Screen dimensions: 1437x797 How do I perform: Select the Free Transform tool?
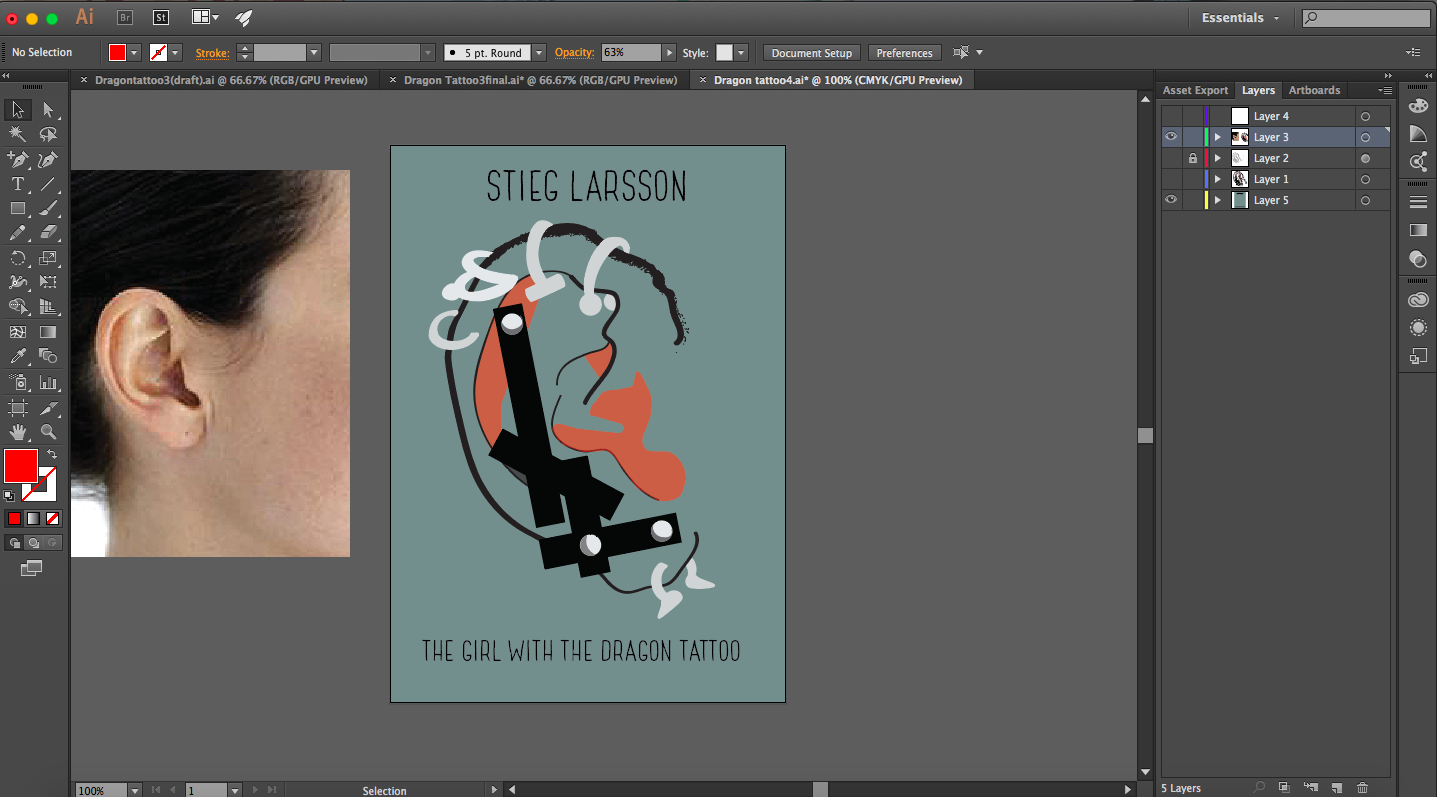(x=48, y=282)
